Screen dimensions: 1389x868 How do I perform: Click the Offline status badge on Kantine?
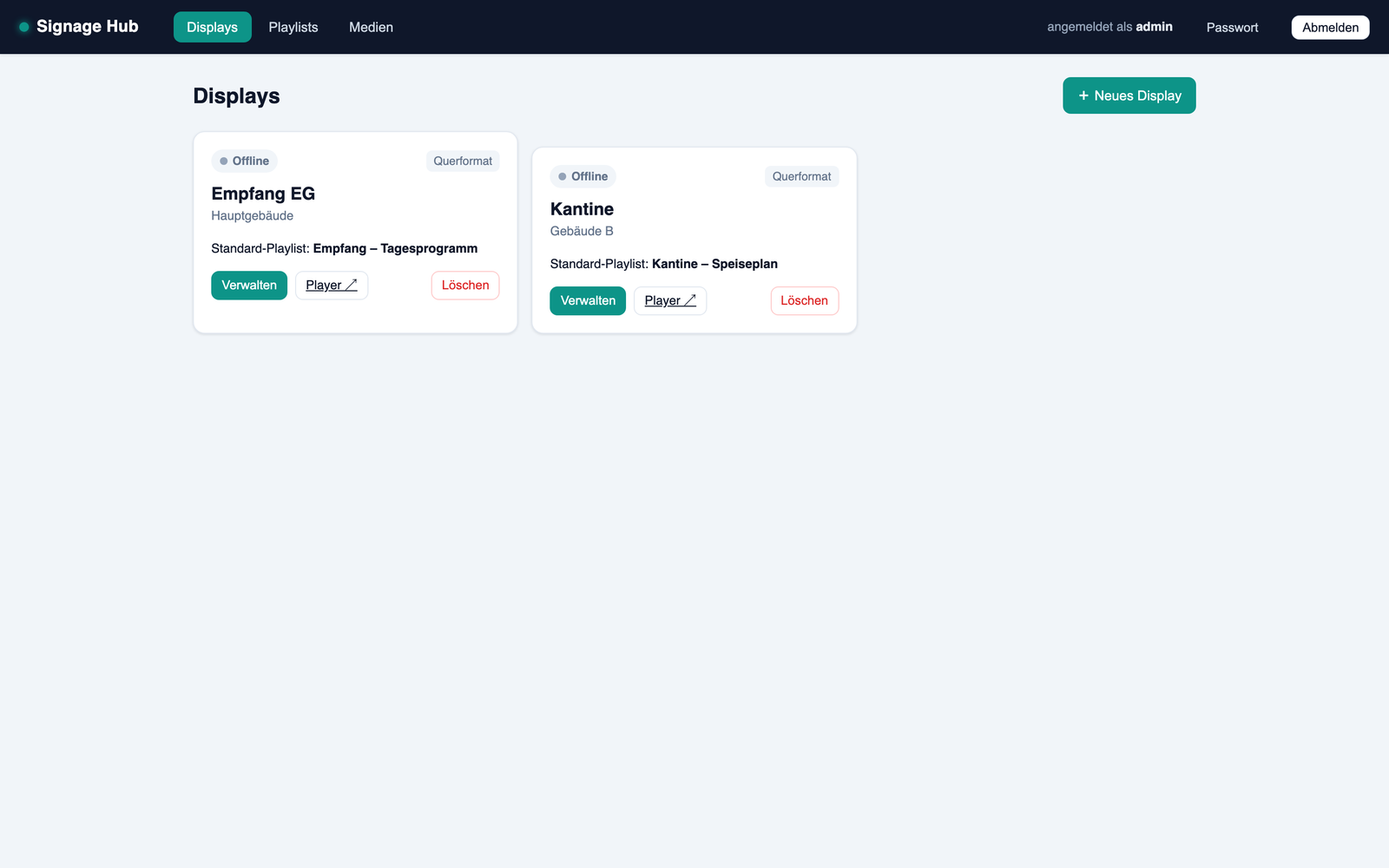pyautogui.click(x=583, y=176)
